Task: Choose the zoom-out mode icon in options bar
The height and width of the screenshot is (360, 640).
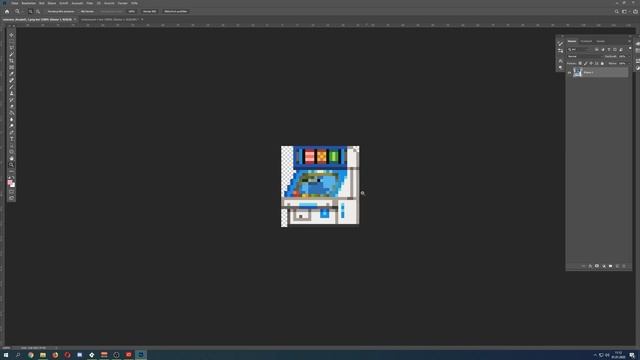Action: (38, 11)
